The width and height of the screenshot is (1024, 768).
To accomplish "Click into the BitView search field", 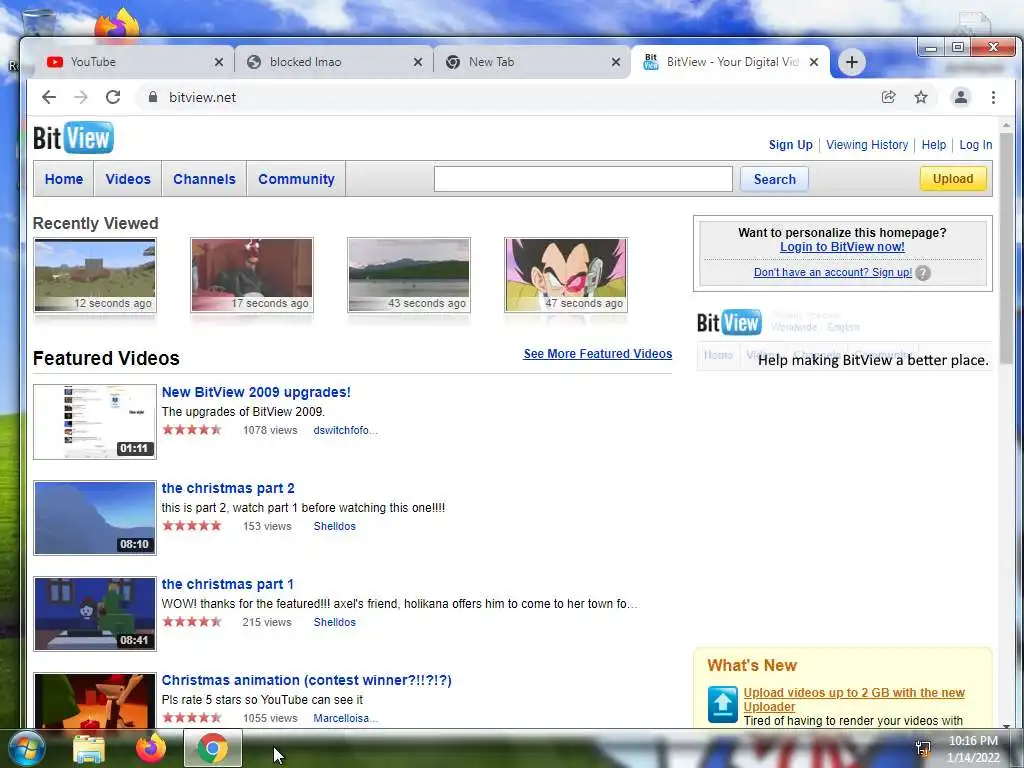I will (x=583, y=179).
